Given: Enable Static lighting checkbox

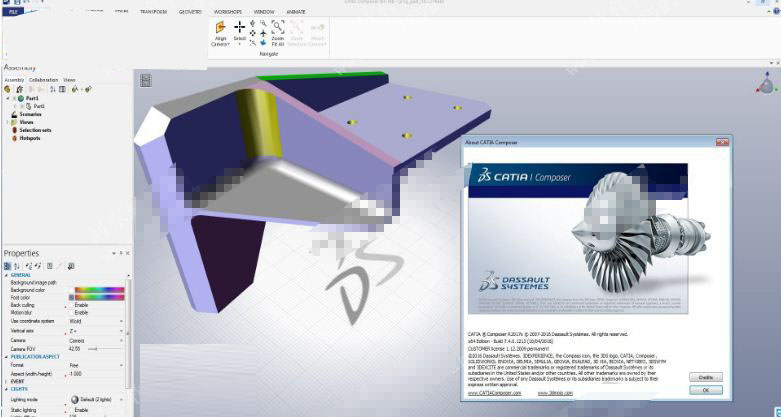Looking at the screenshot, I should [71, 410].
